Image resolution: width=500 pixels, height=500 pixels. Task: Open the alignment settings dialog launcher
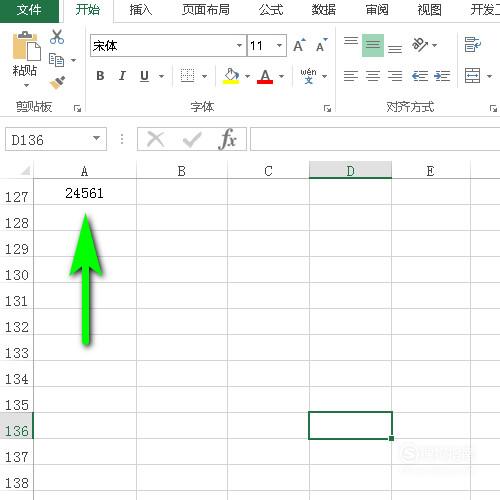pyautogui.click(x=493, y=108)
